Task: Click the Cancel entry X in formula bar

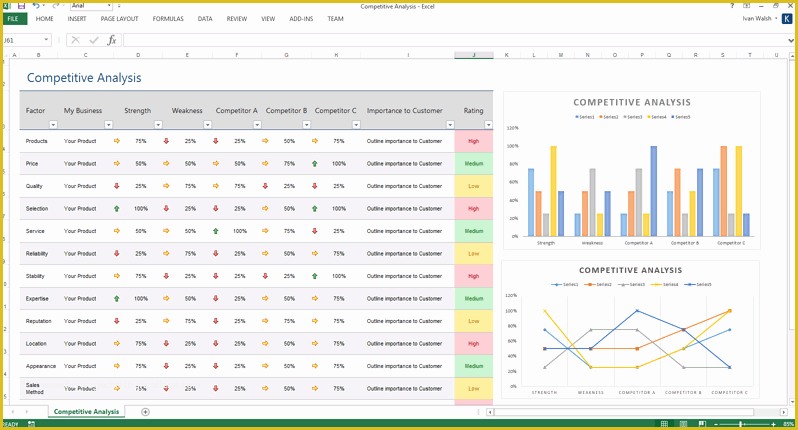Action: pos(75,40)
